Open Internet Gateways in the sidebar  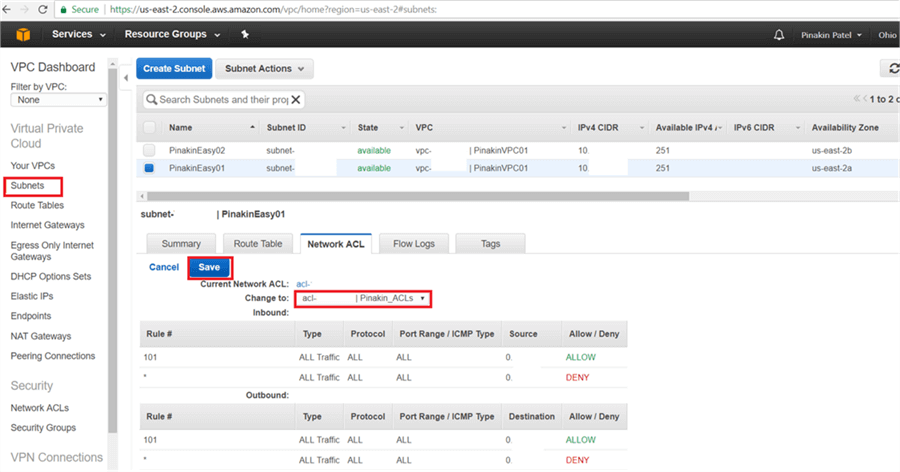tap(48, 225)
